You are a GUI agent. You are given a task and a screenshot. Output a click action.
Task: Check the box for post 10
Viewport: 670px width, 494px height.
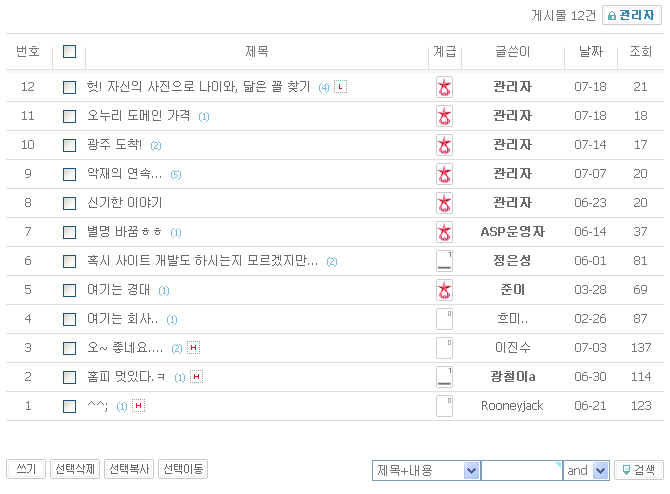tap(69, 145)
